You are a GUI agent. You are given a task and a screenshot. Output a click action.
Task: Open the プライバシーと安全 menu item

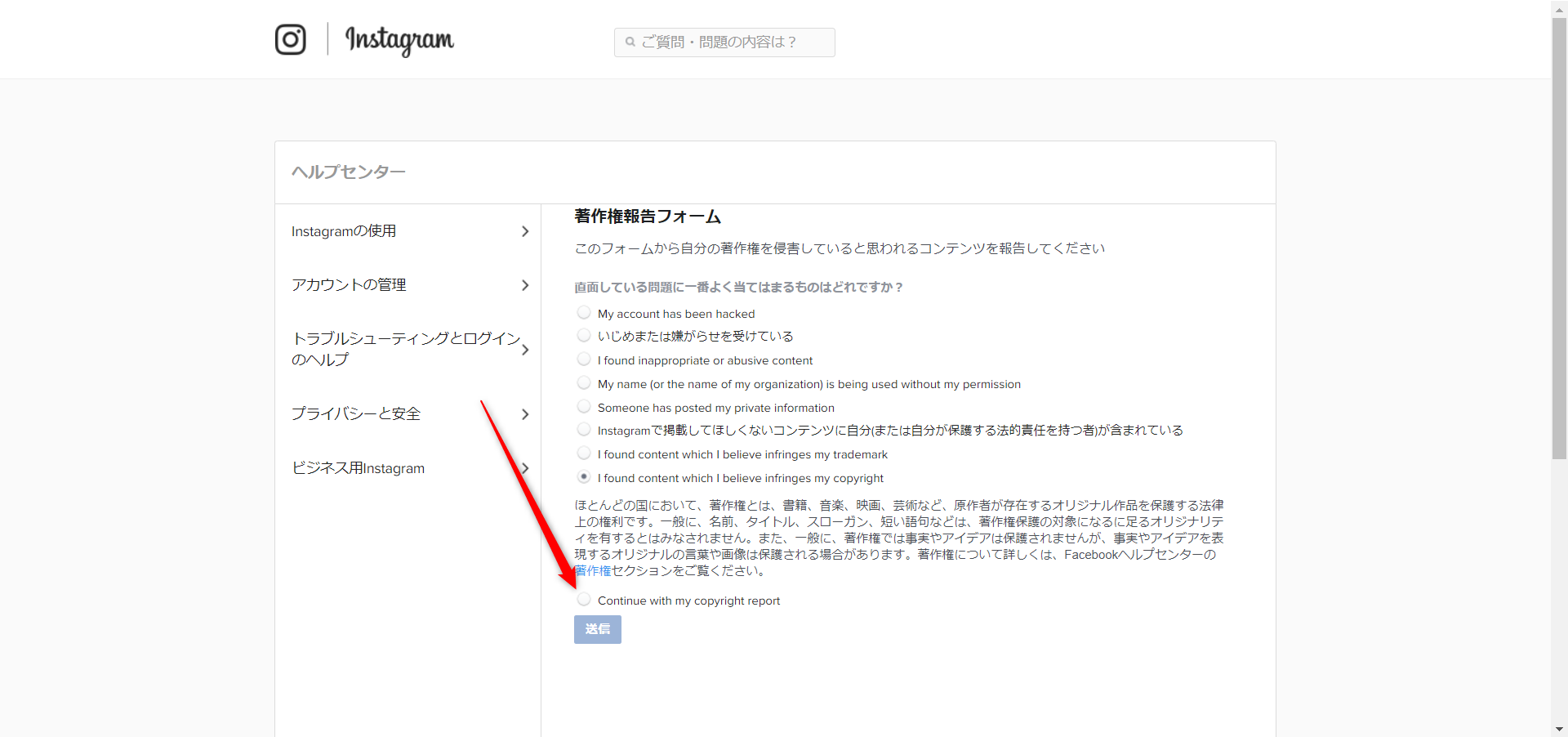(x=356, y=413)
